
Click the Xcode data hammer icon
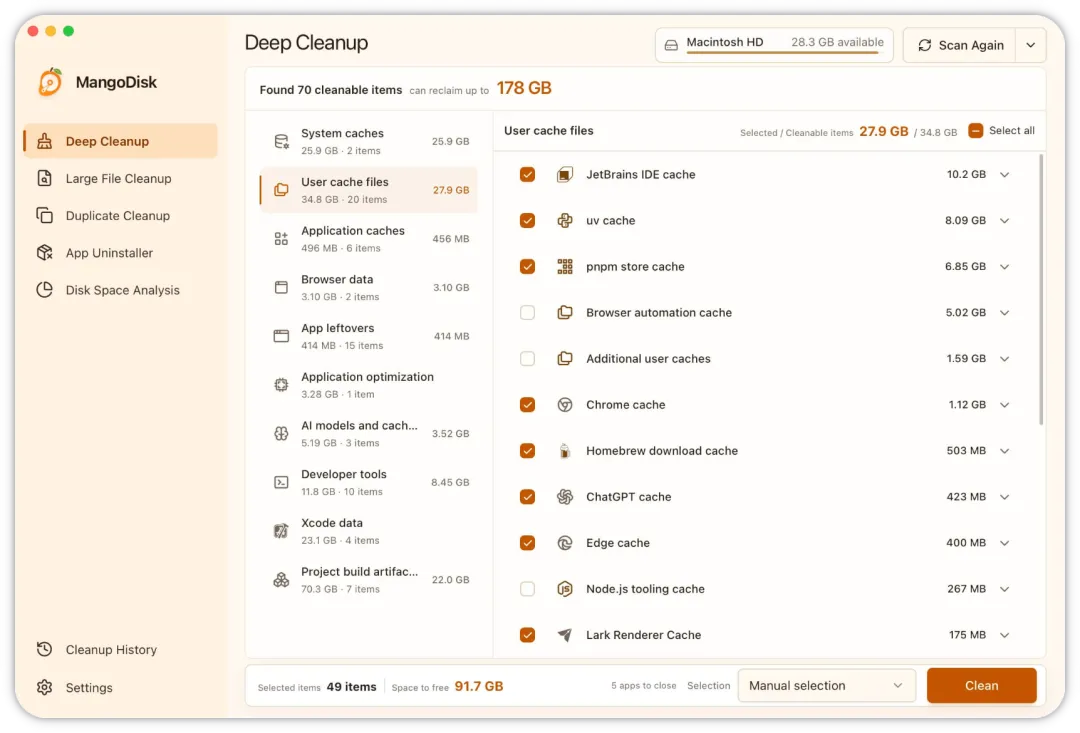click(281, 531)
